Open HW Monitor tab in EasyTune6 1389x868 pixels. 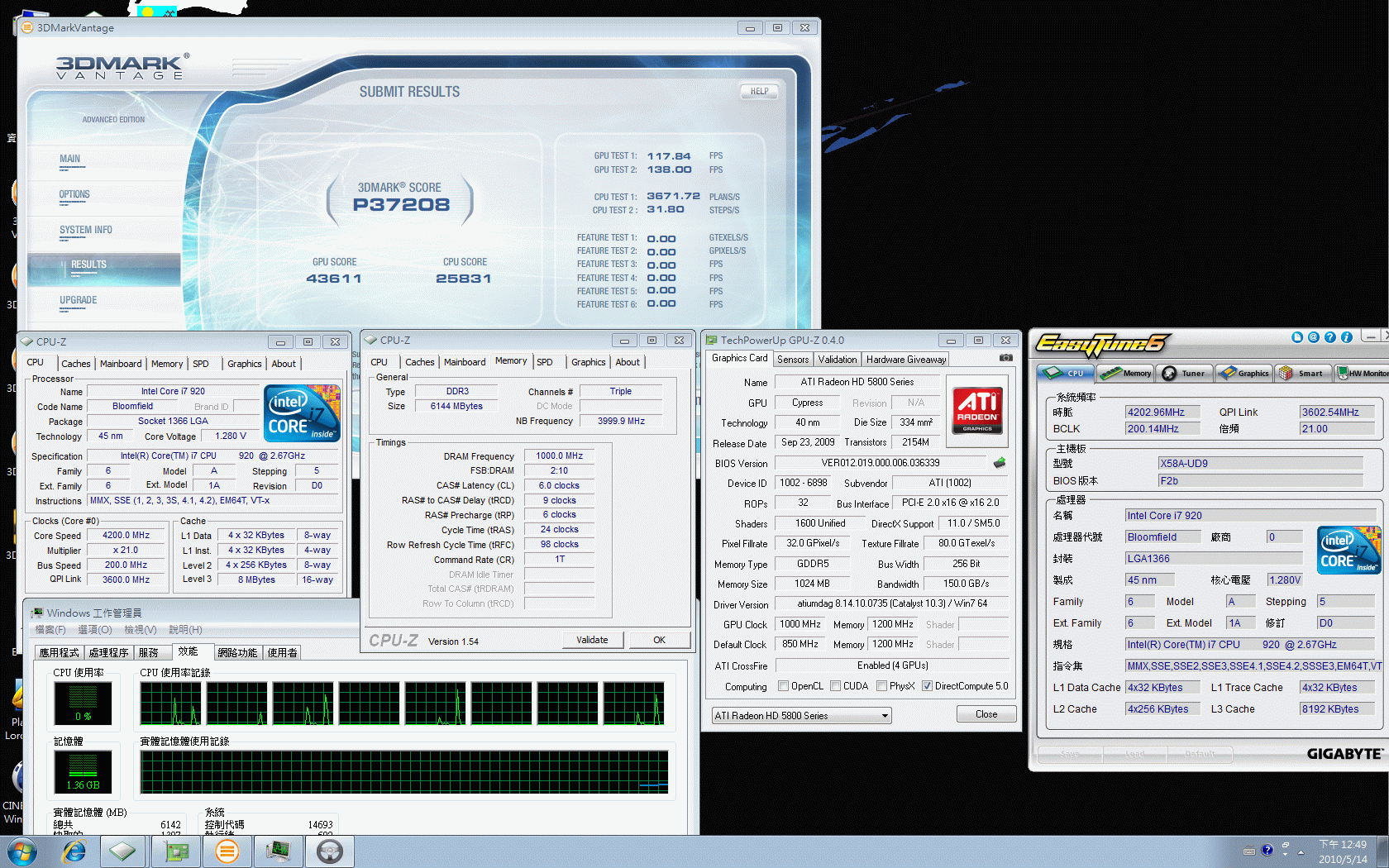(x=1363, y=374)
